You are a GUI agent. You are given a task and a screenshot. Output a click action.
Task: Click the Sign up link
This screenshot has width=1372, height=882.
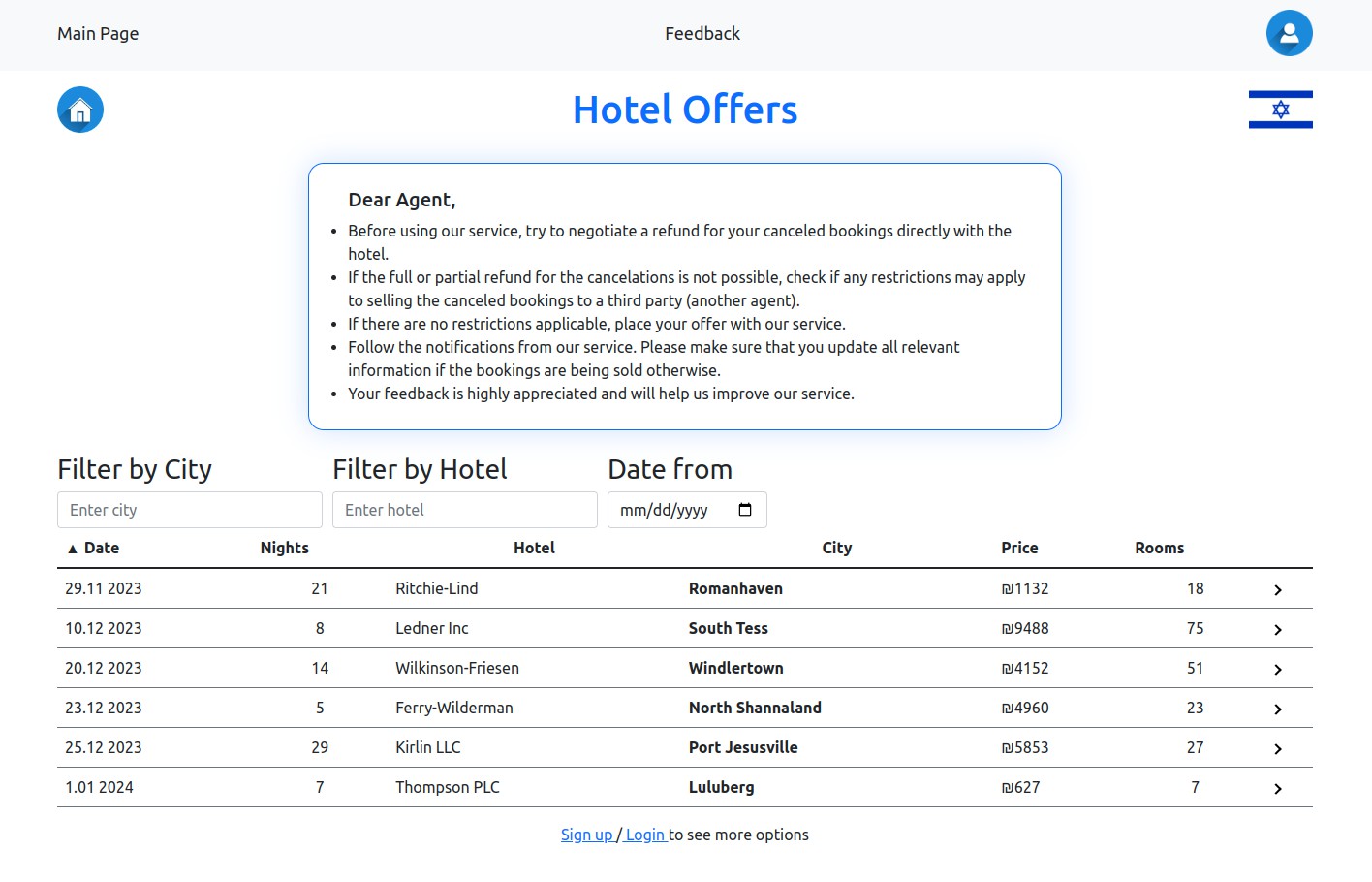click(586, 835)
